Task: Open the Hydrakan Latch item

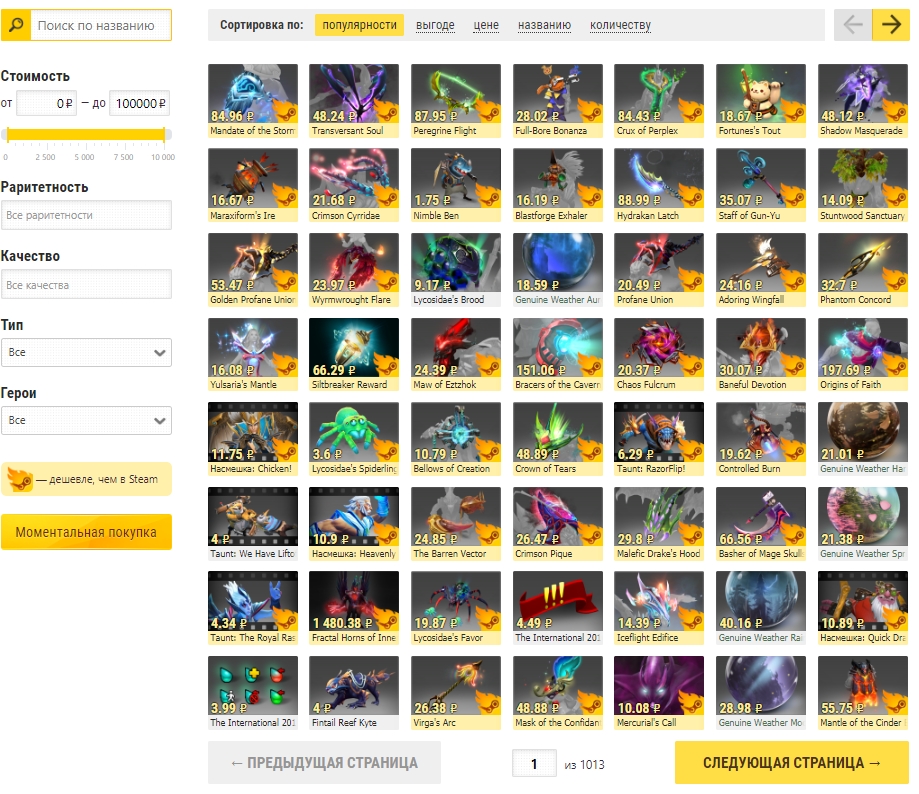Action: (659, 185)
